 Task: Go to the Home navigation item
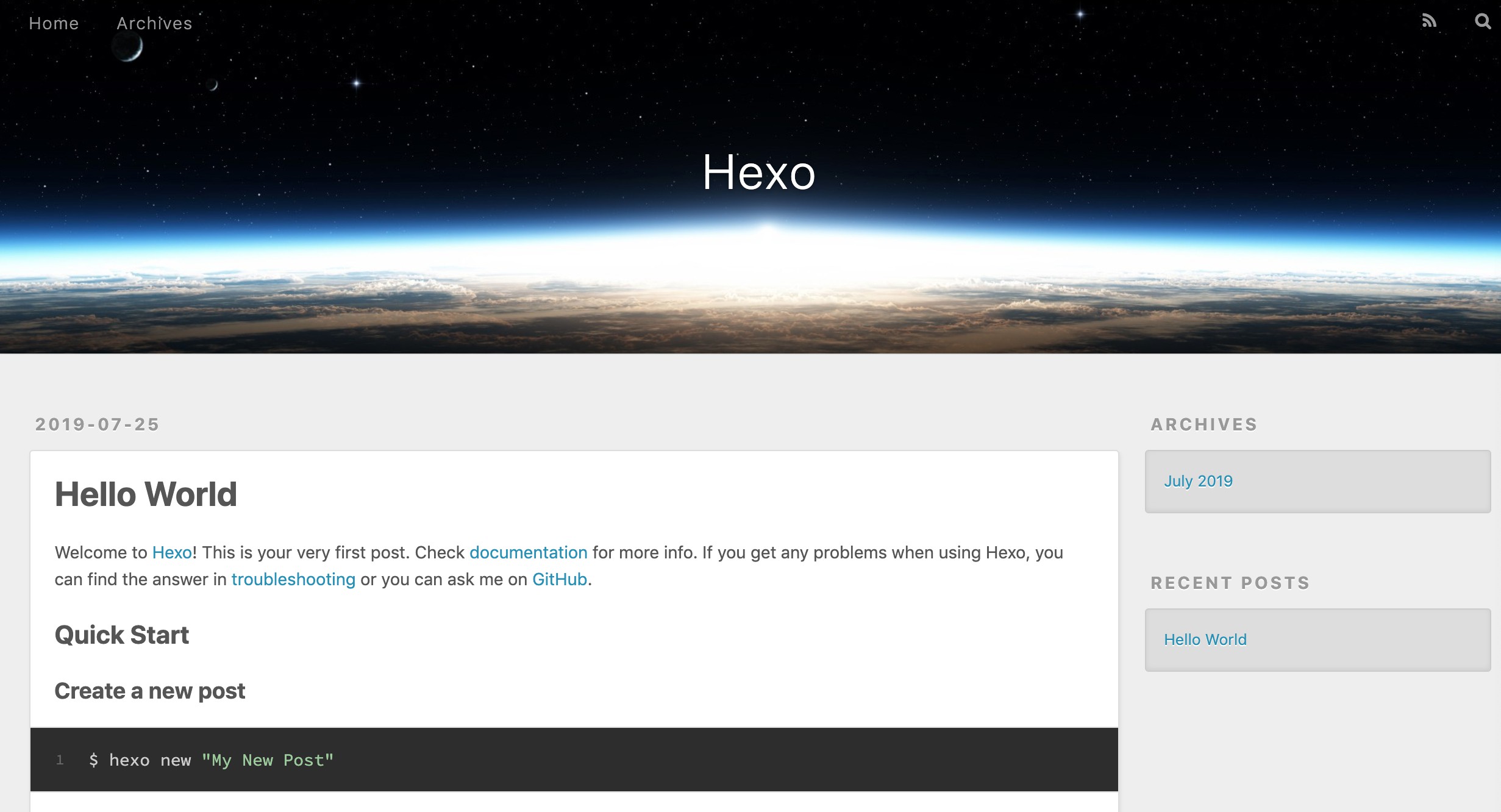[54, 23]
